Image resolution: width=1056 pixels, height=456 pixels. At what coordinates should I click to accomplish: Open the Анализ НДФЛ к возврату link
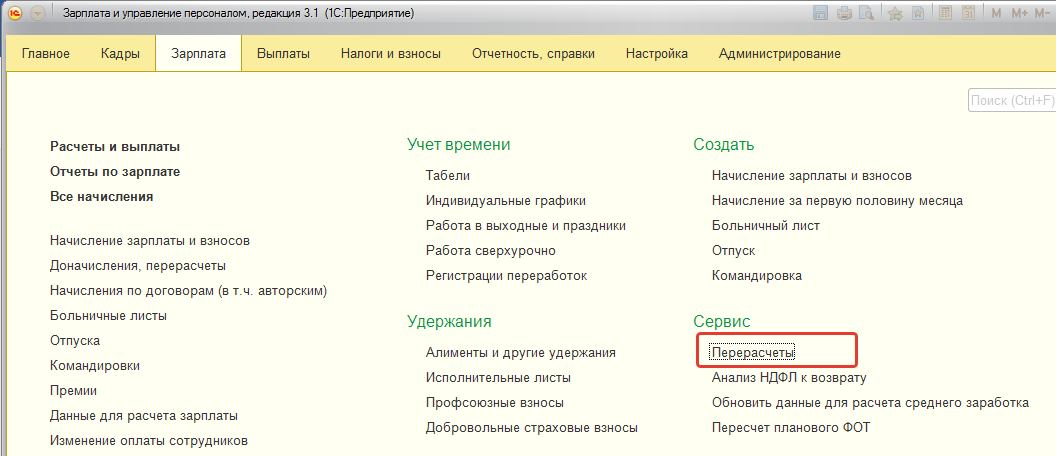(789, 377)
